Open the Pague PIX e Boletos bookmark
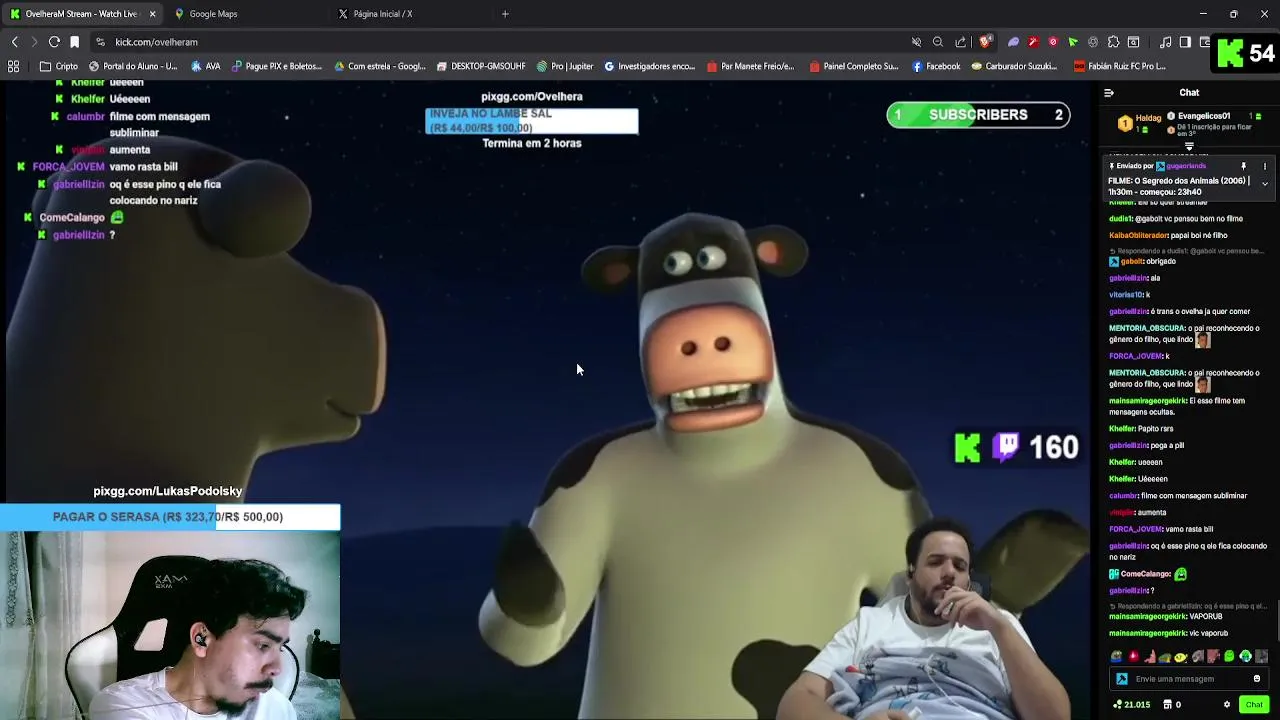 (x=276, y=66)
